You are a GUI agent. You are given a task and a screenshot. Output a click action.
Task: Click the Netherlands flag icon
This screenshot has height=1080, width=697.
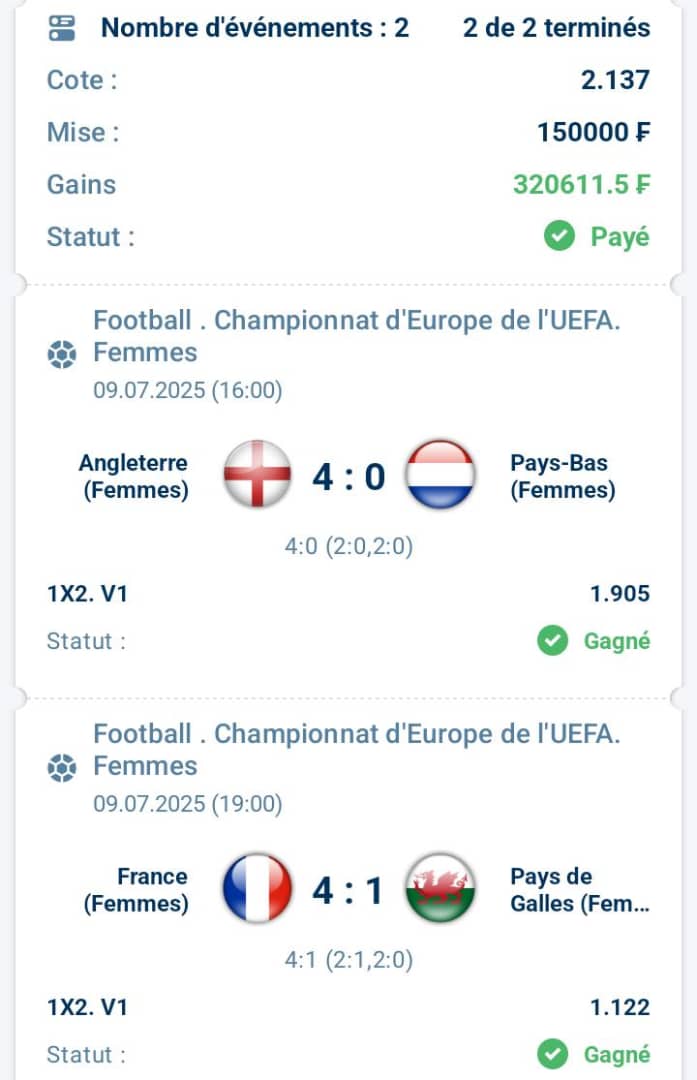pyautogui.click(x=440, y=475)
